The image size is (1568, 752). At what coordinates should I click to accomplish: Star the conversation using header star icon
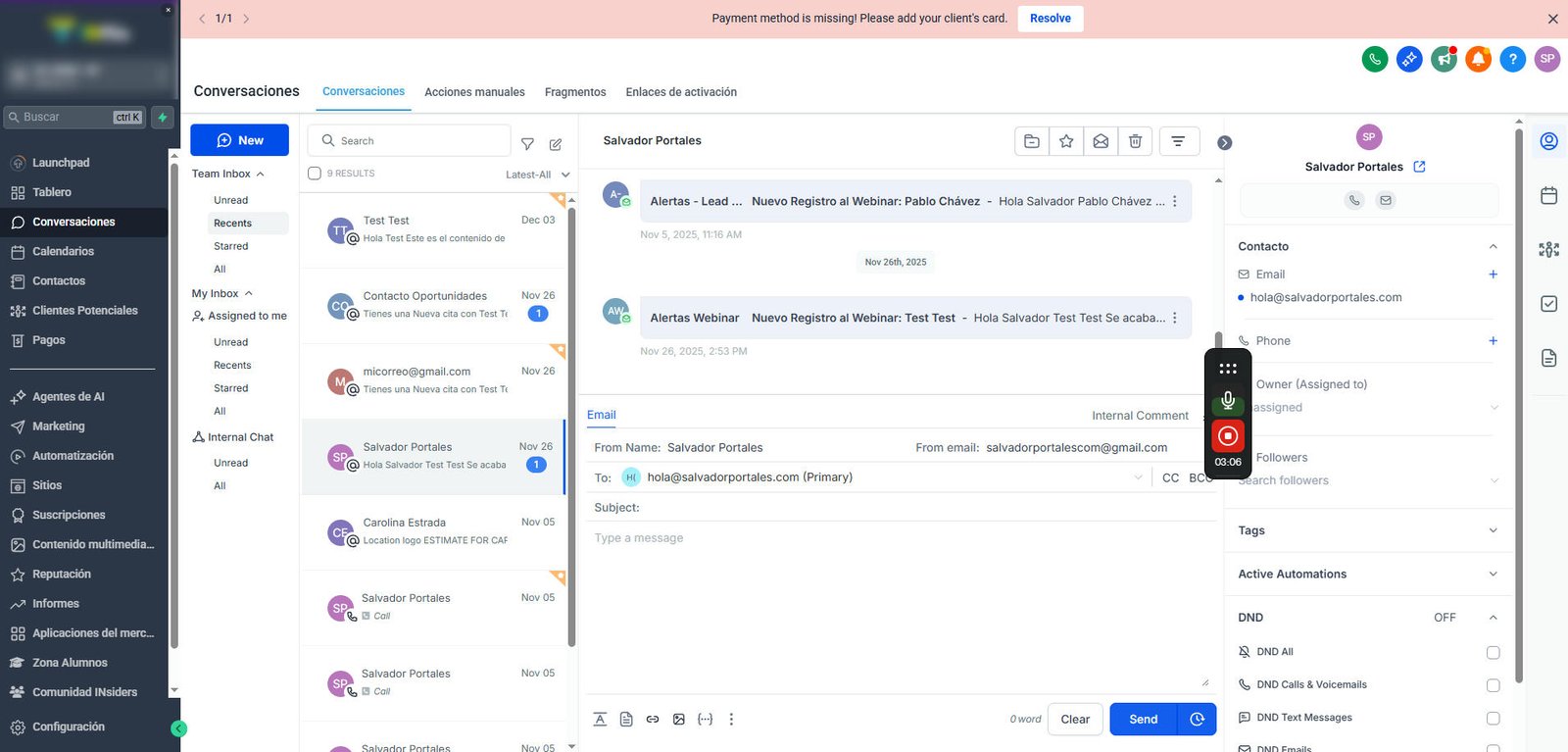click(1066, 141)
